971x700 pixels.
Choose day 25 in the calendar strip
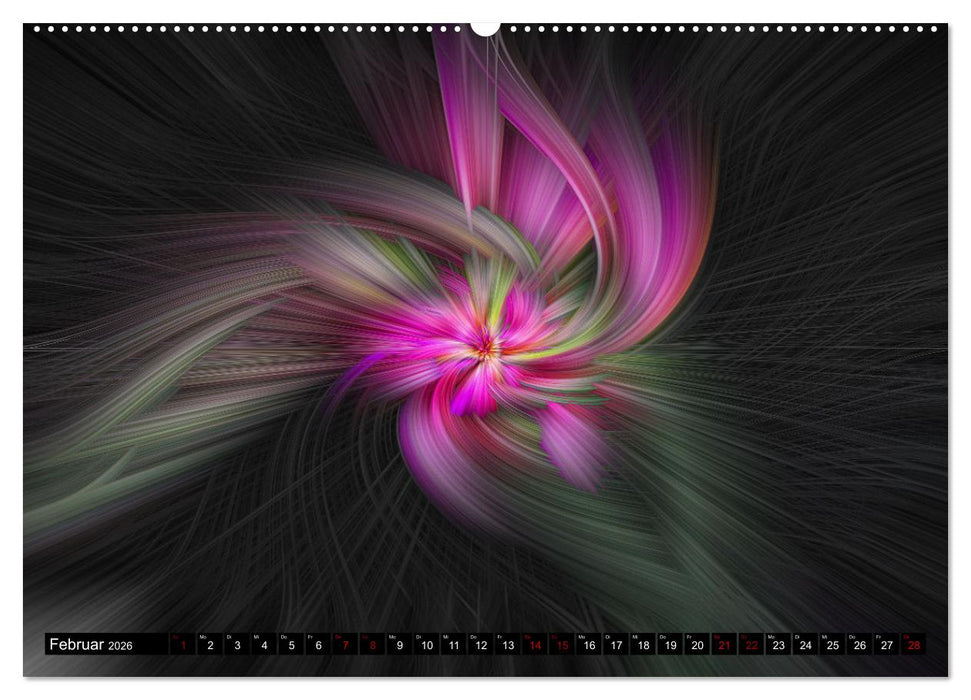832,645
